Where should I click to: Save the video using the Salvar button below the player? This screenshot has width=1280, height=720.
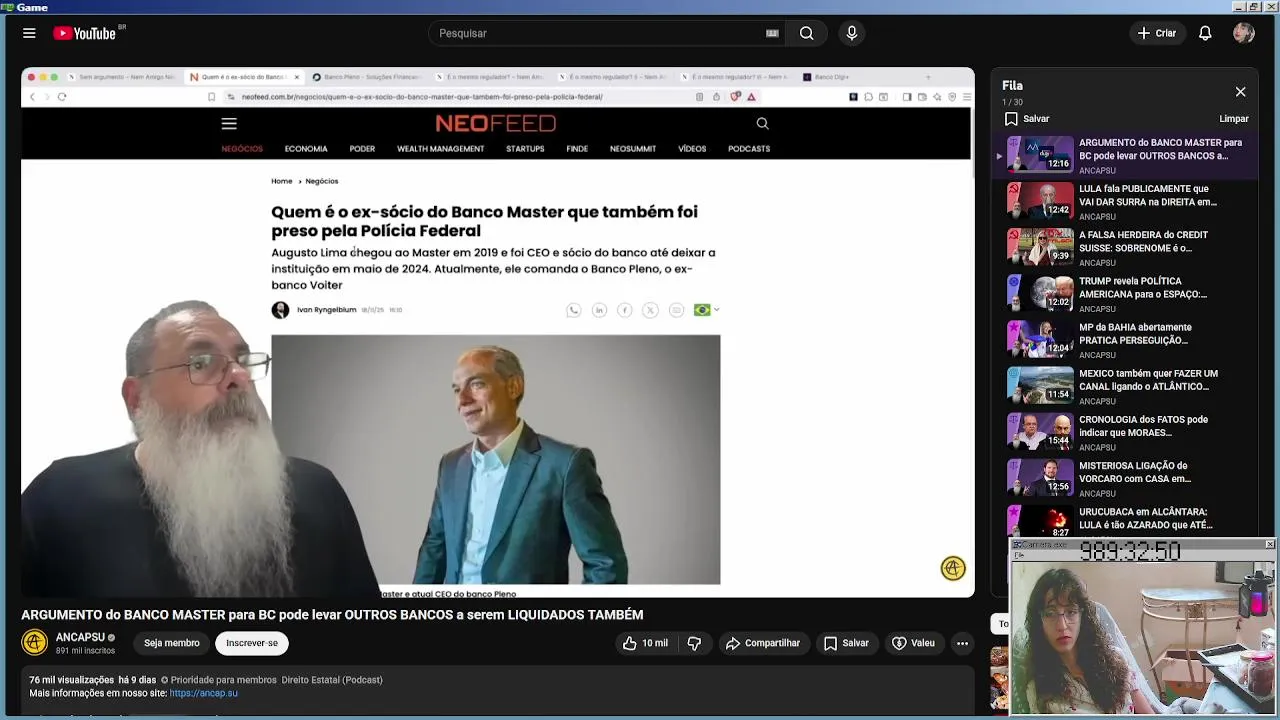pyautogui.click(x=846, y=643)
